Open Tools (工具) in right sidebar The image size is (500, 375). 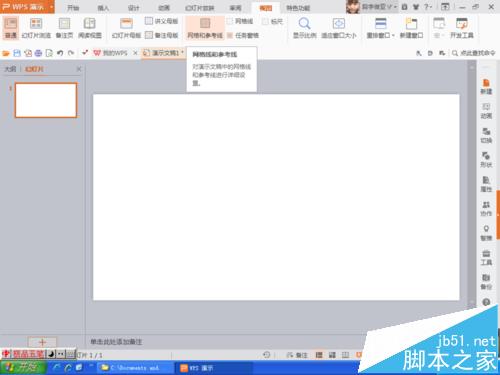pos(486,257)
